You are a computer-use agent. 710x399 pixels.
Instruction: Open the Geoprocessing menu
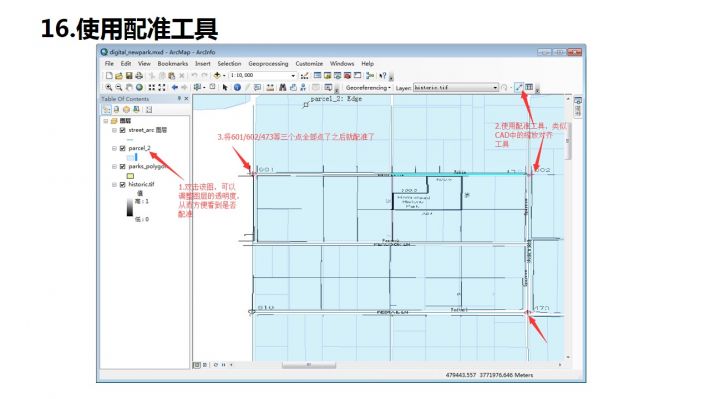pyautogui.click(x=268, y=64)
